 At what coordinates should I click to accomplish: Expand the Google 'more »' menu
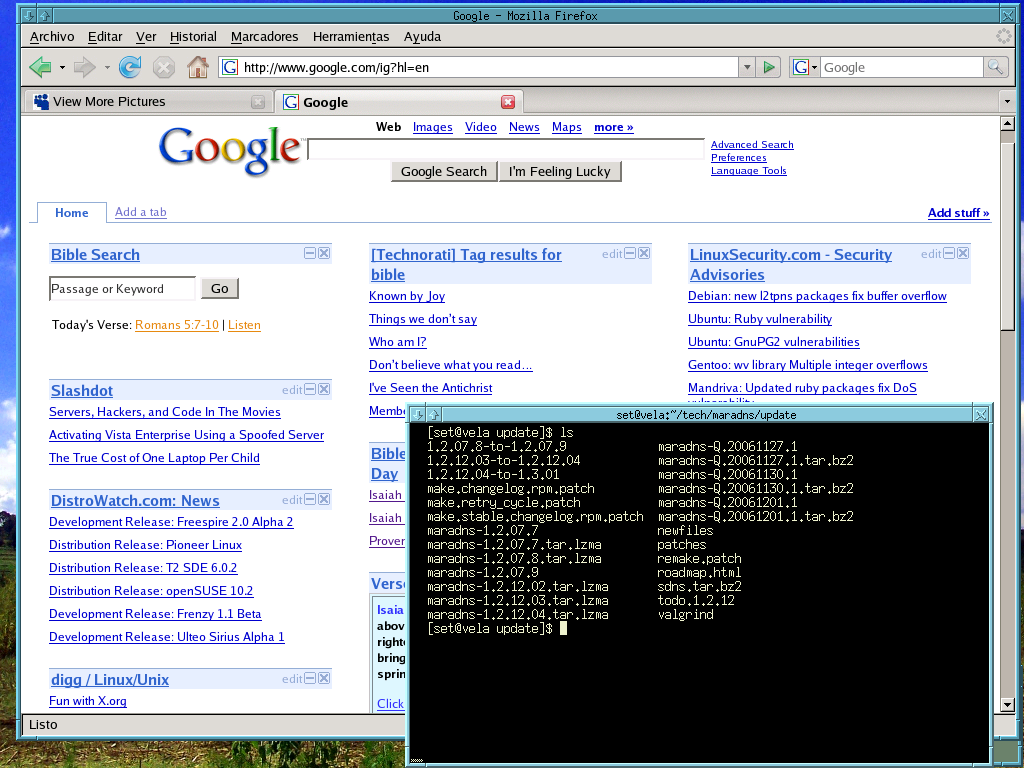pos(613,127)
